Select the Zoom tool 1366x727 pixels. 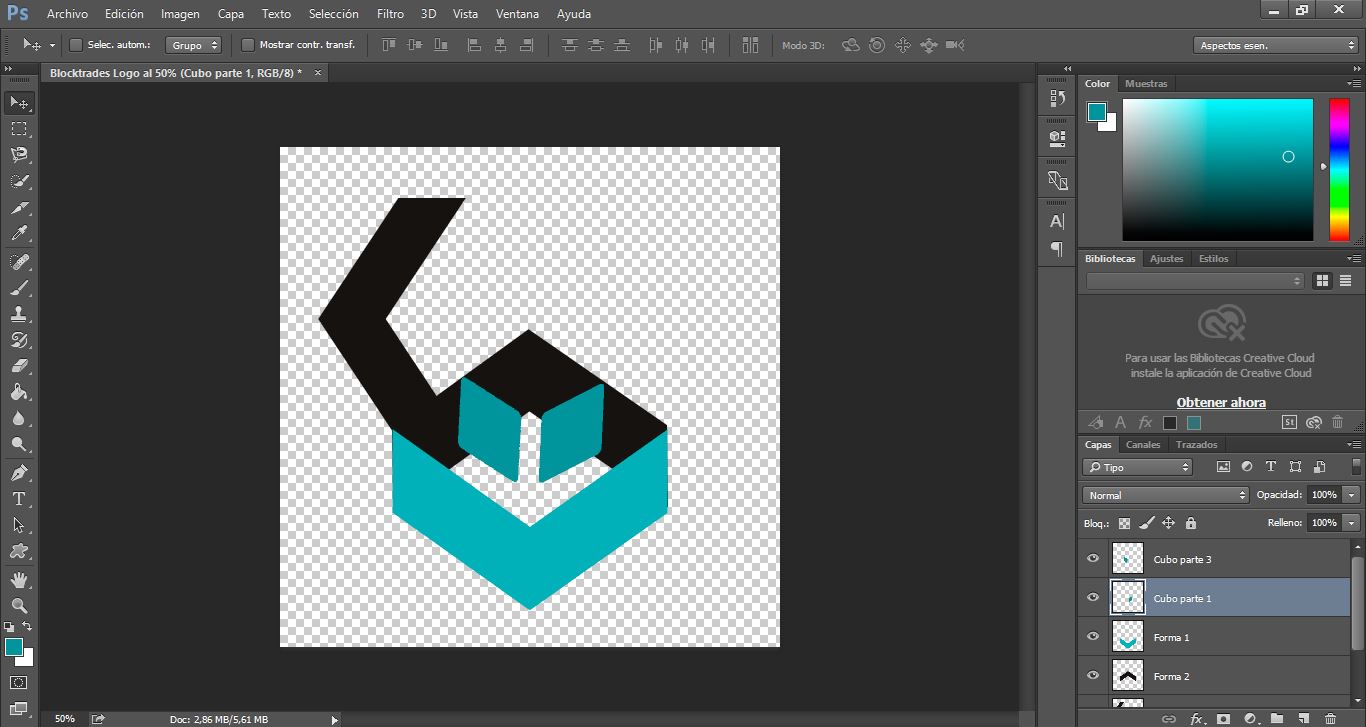19,605
